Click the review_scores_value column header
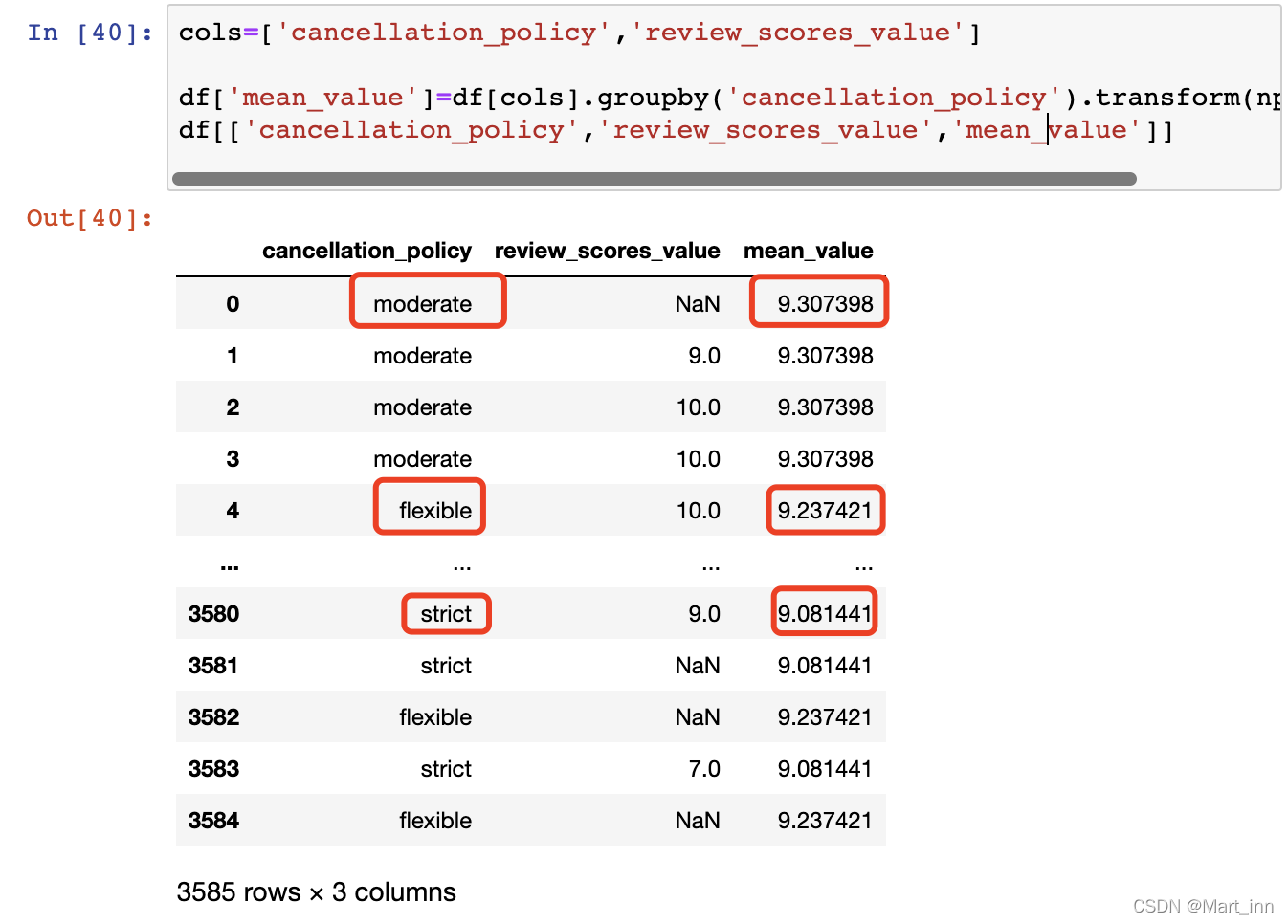This screenshot has width=1288, height=924. point(607,251)
